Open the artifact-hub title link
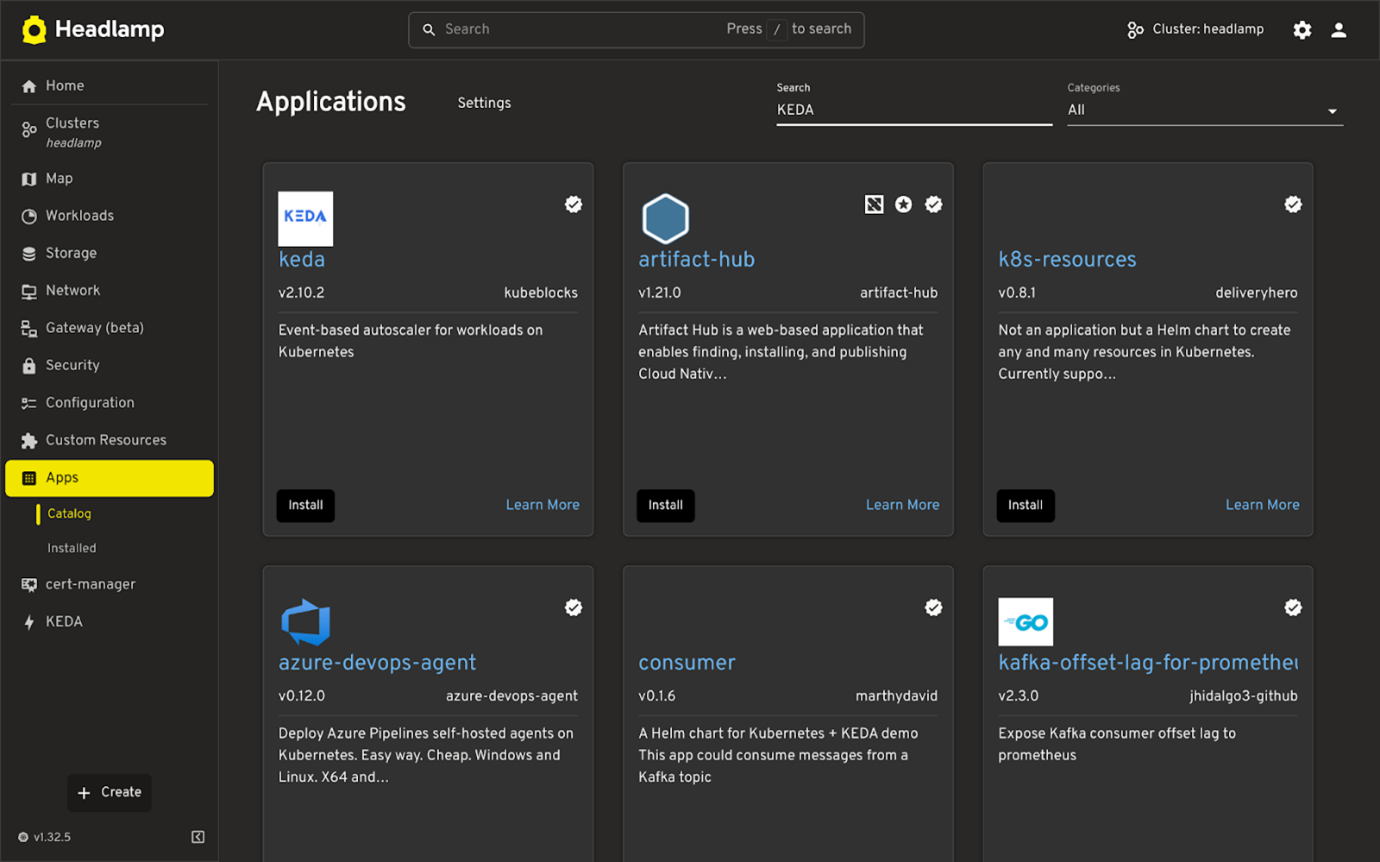 click(x=697, y=260)
